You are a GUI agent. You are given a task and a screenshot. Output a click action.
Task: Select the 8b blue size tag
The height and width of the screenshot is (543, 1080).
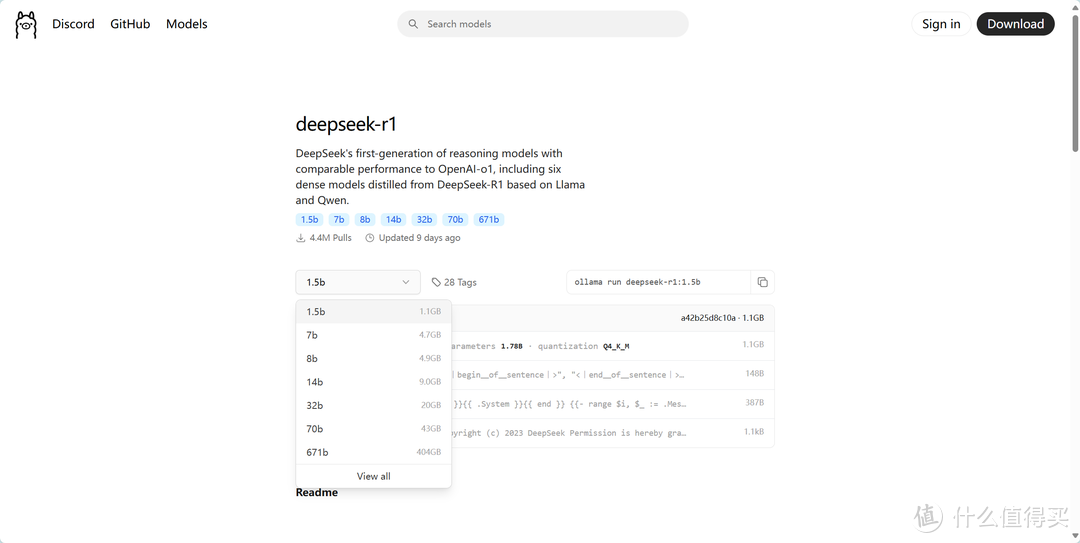coord(365,220)
